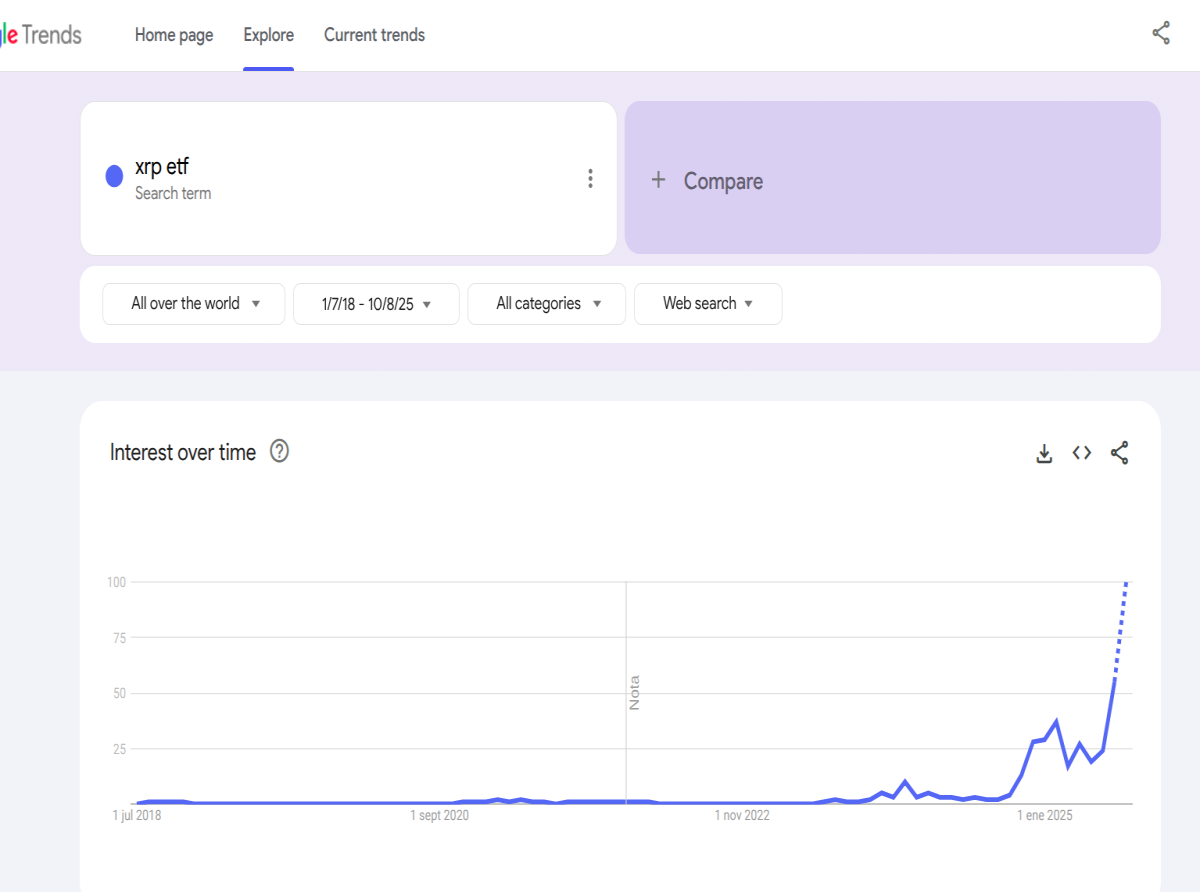Click the 75 value on the y-axis
Image resolution: width=1200 pixels, height=892 pixels.
(x=120, y=638)
